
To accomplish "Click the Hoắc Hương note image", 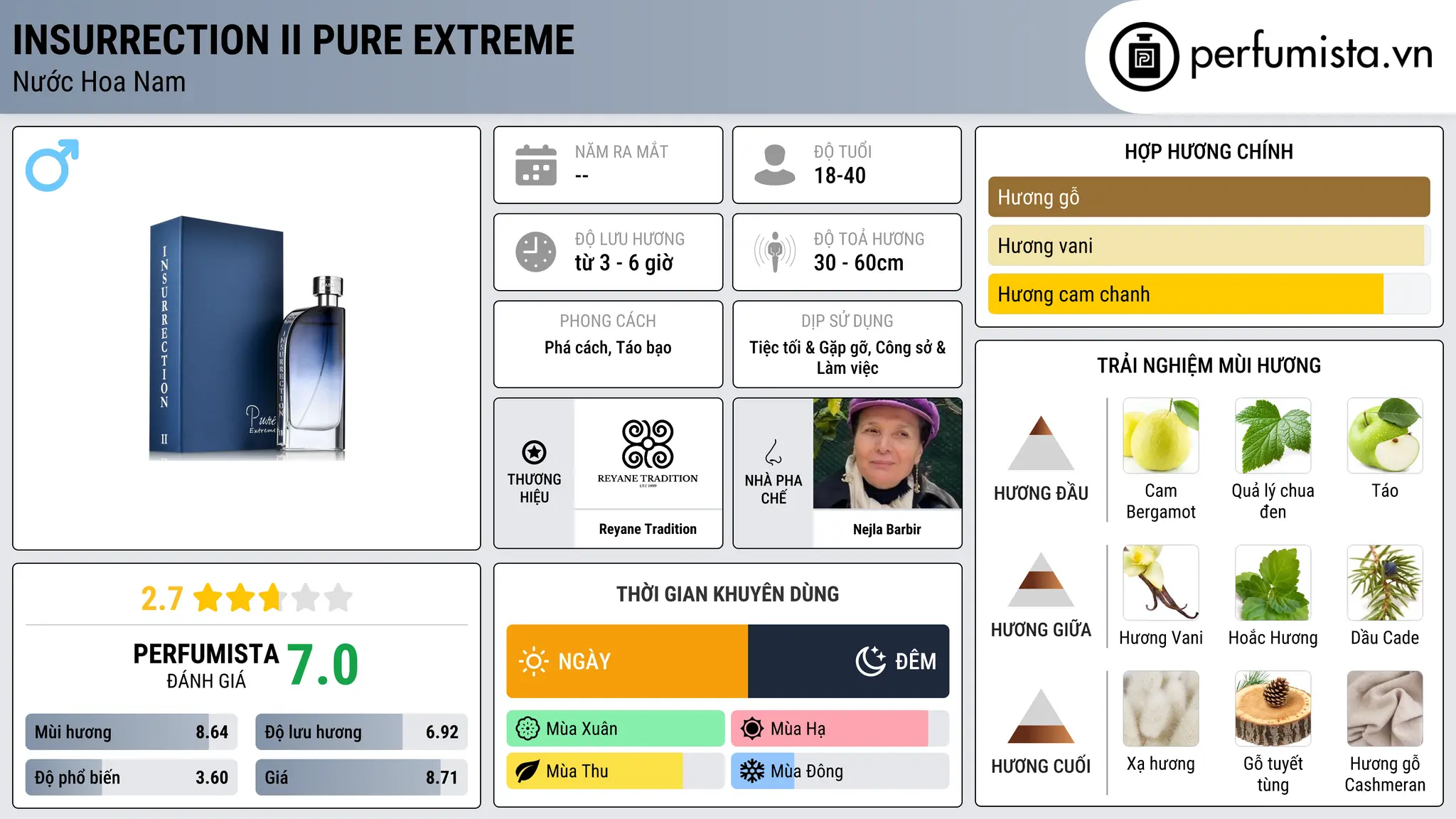I will point(1273,583).
